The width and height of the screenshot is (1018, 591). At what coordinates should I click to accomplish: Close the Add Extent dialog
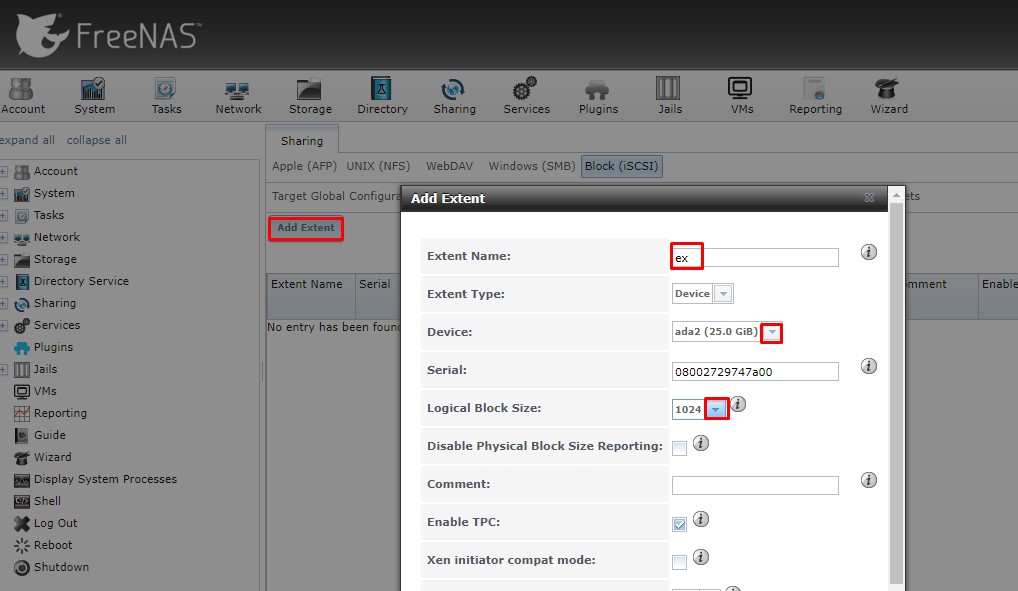tap(869, 198)
